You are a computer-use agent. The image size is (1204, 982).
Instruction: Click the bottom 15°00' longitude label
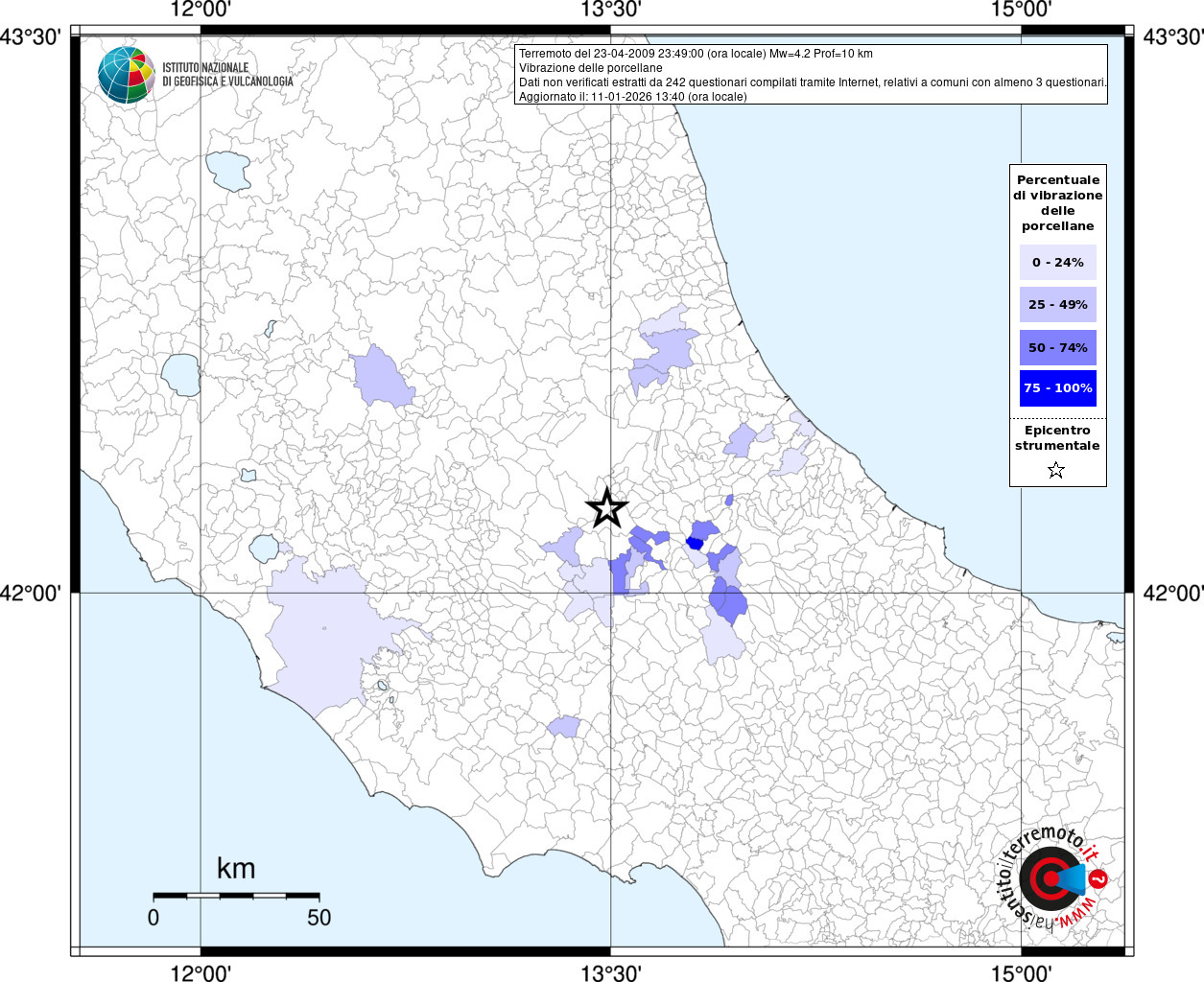pyautogui.click(x=1021, y=972)
